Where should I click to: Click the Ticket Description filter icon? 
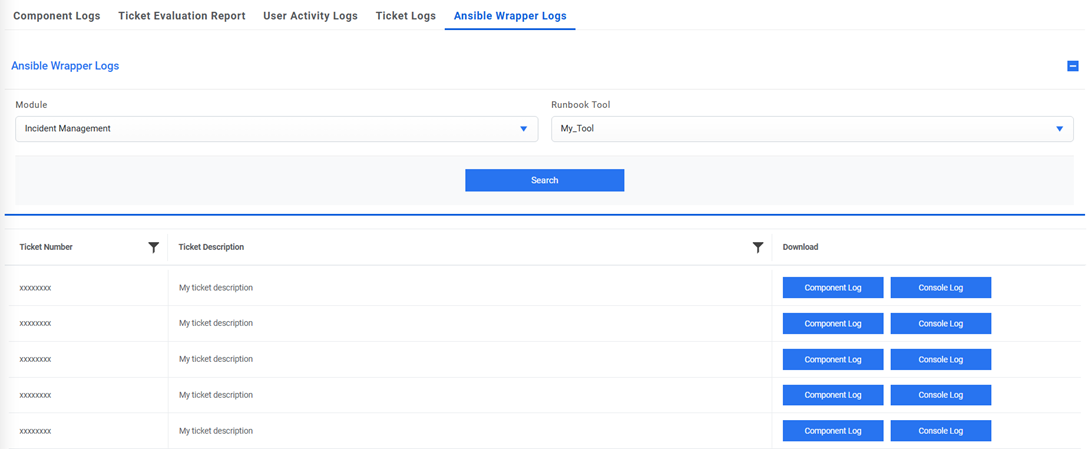758,247
